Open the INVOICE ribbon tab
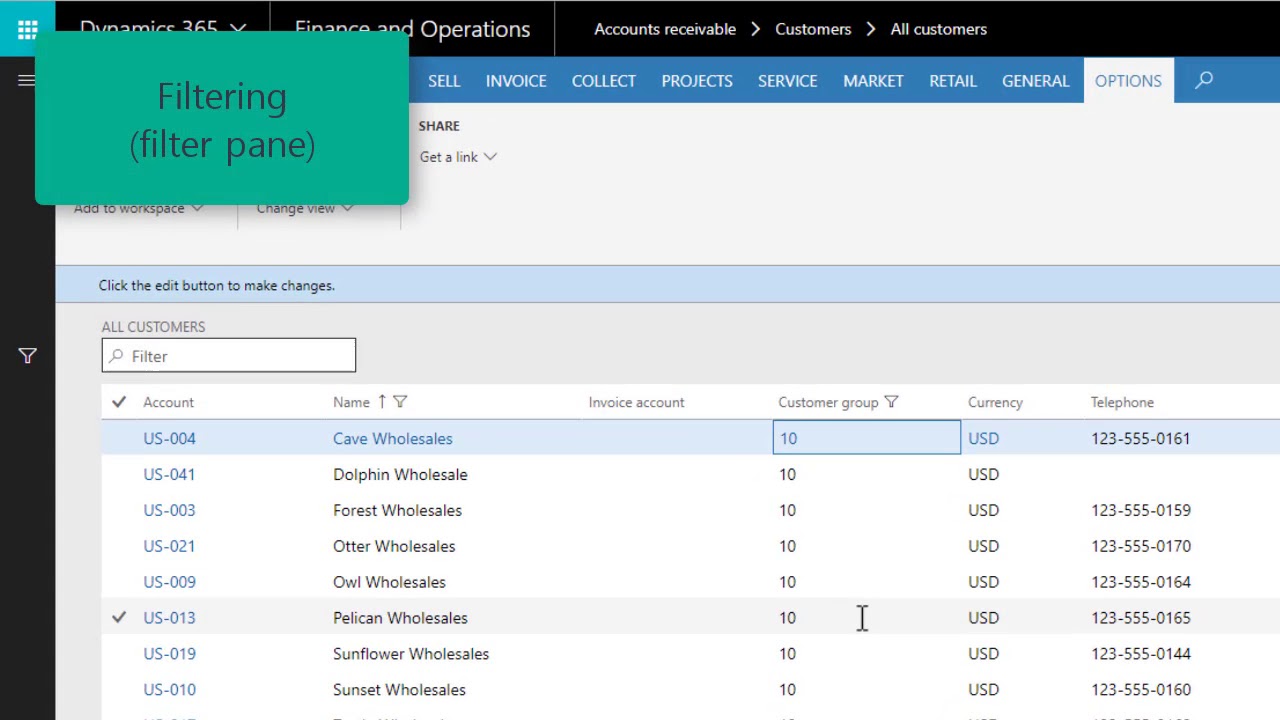Screen dimensions: 1280x720 pos(516,81)
